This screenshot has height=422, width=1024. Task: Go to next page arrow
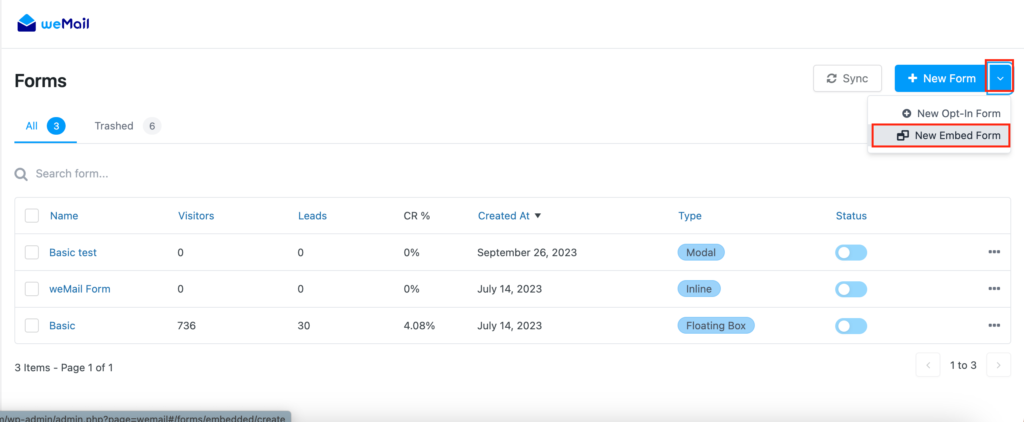(x=999, y=365)
